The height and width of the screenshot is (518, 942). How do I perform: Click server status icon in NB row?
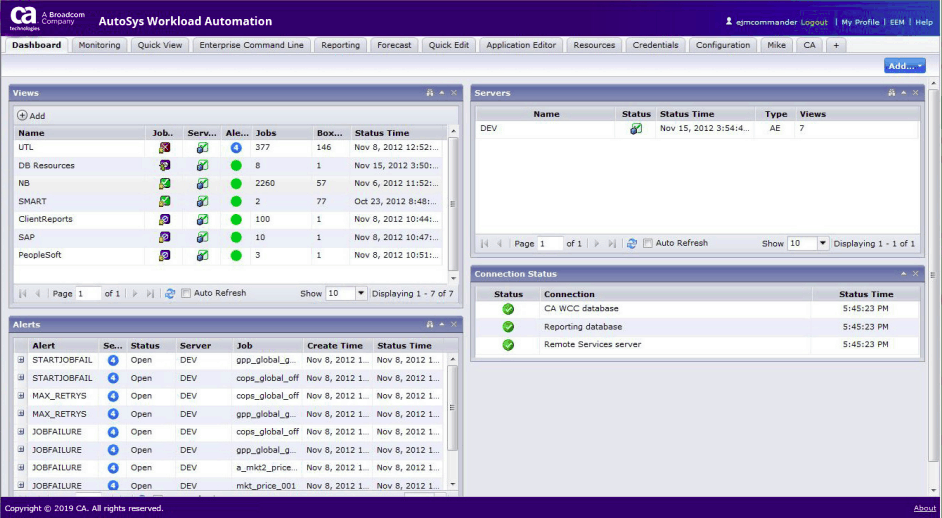point(202,183)
